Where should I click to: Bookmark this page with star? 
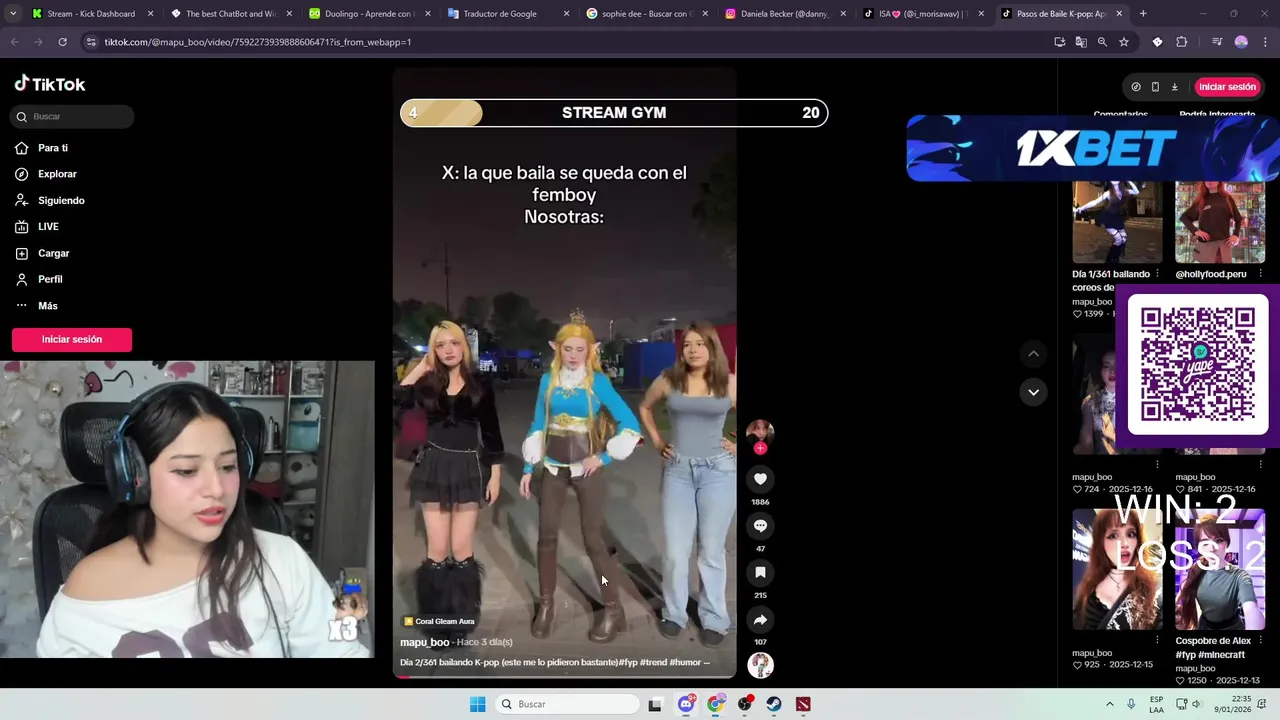tap(1124, 42)
